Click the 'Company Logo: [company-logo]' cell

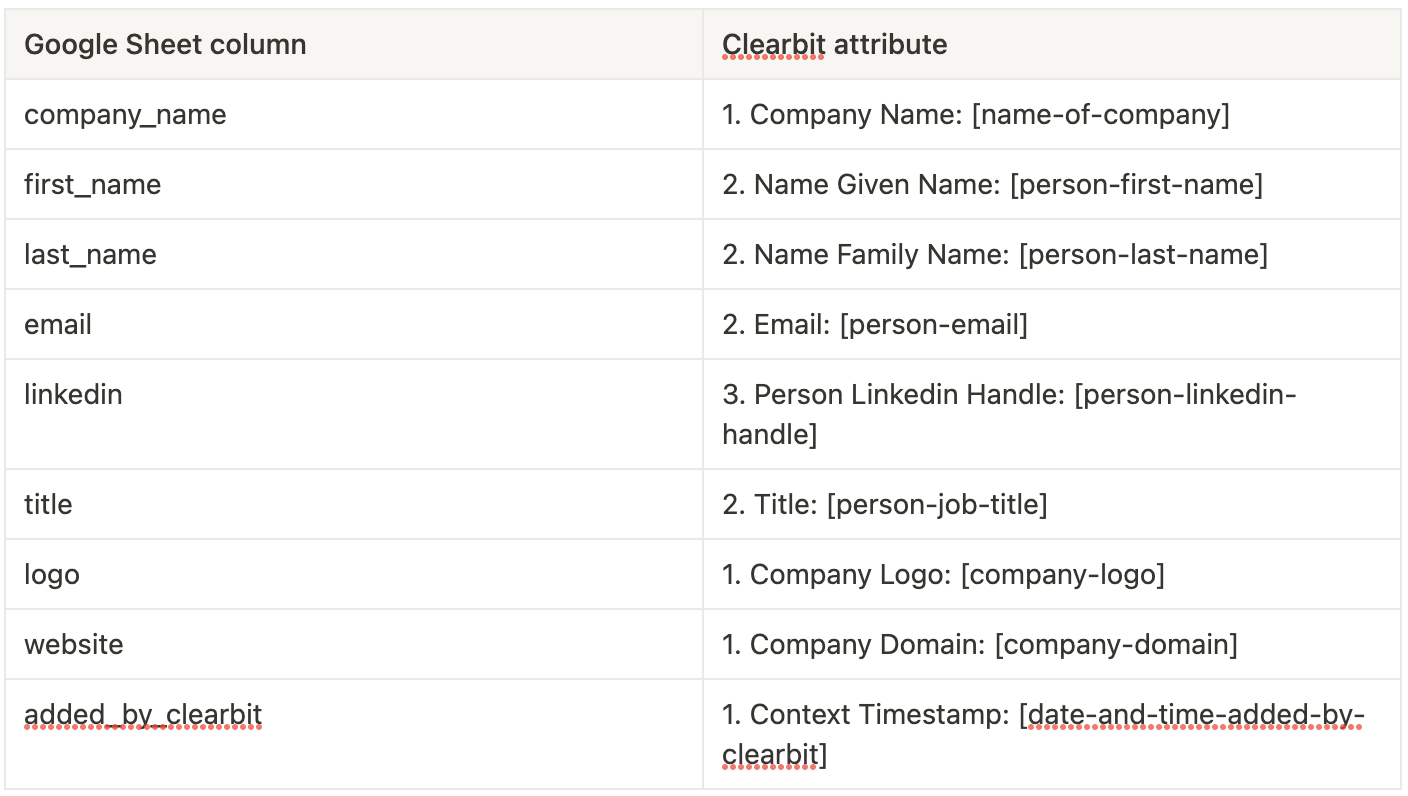tap(1051, 575)
